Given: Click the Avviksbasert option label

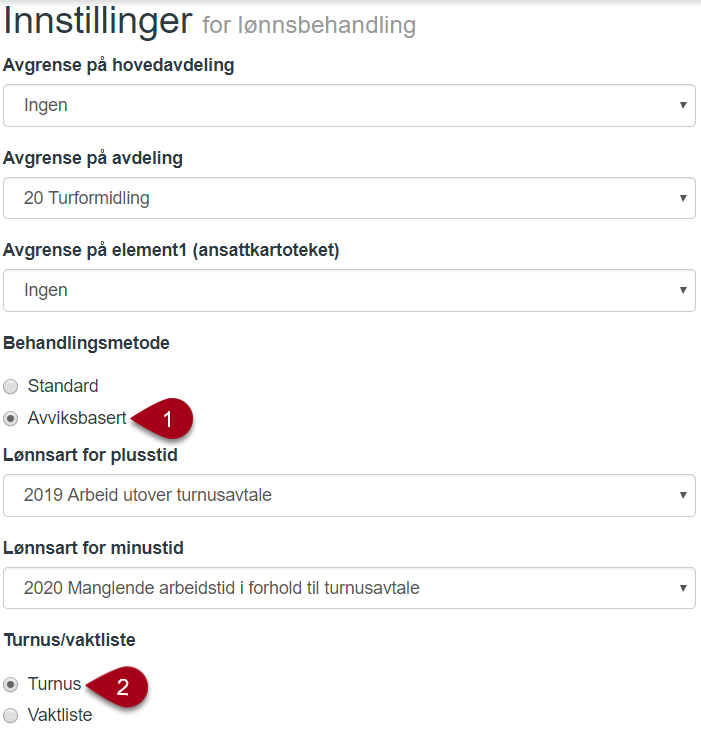Looking at the screenshot, I should tap(77, 418).
